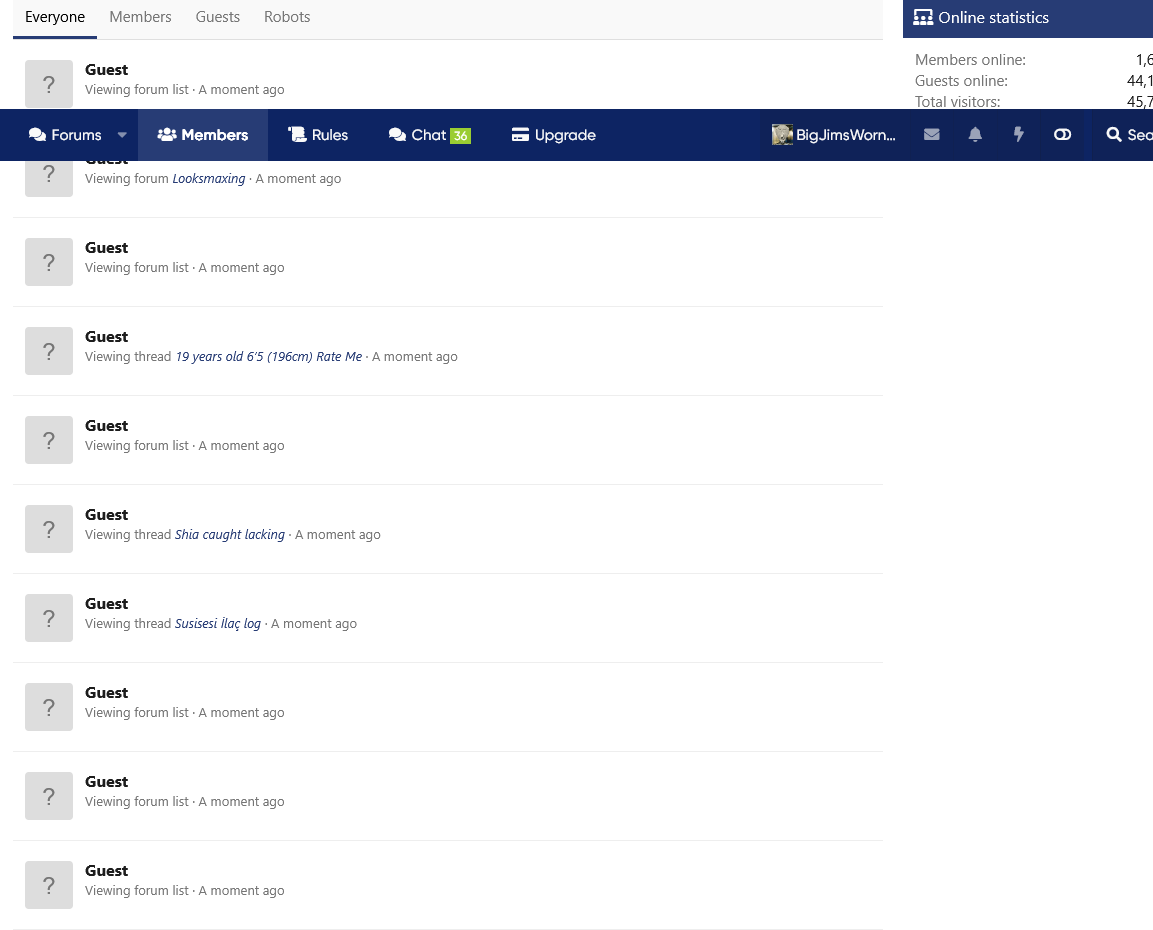Open the Looksmaxing forum link
This screenshot has height=930, width=1153.
tap(209, 179)
